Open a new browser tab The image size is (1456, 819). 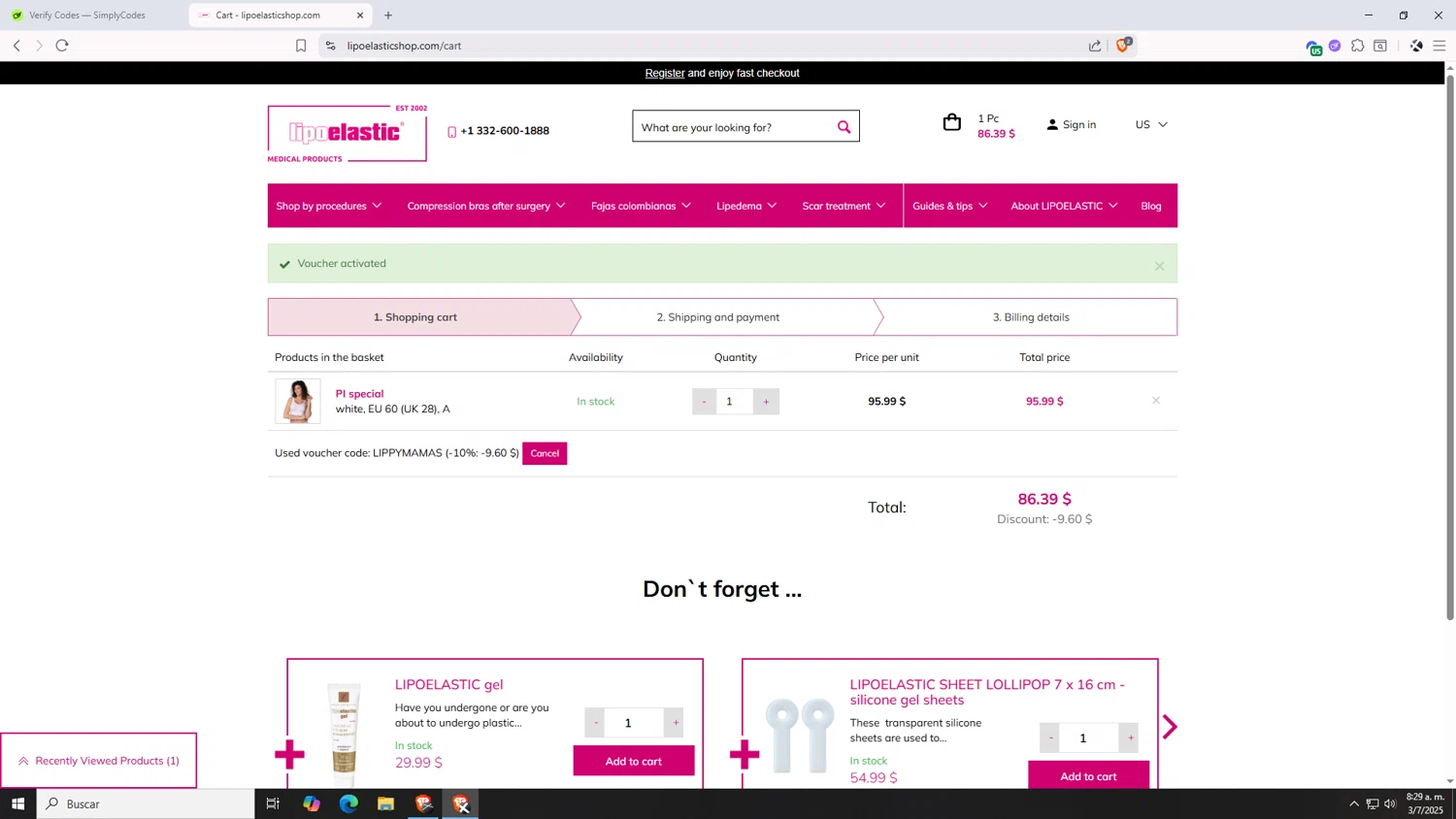[x=388, y=16]
